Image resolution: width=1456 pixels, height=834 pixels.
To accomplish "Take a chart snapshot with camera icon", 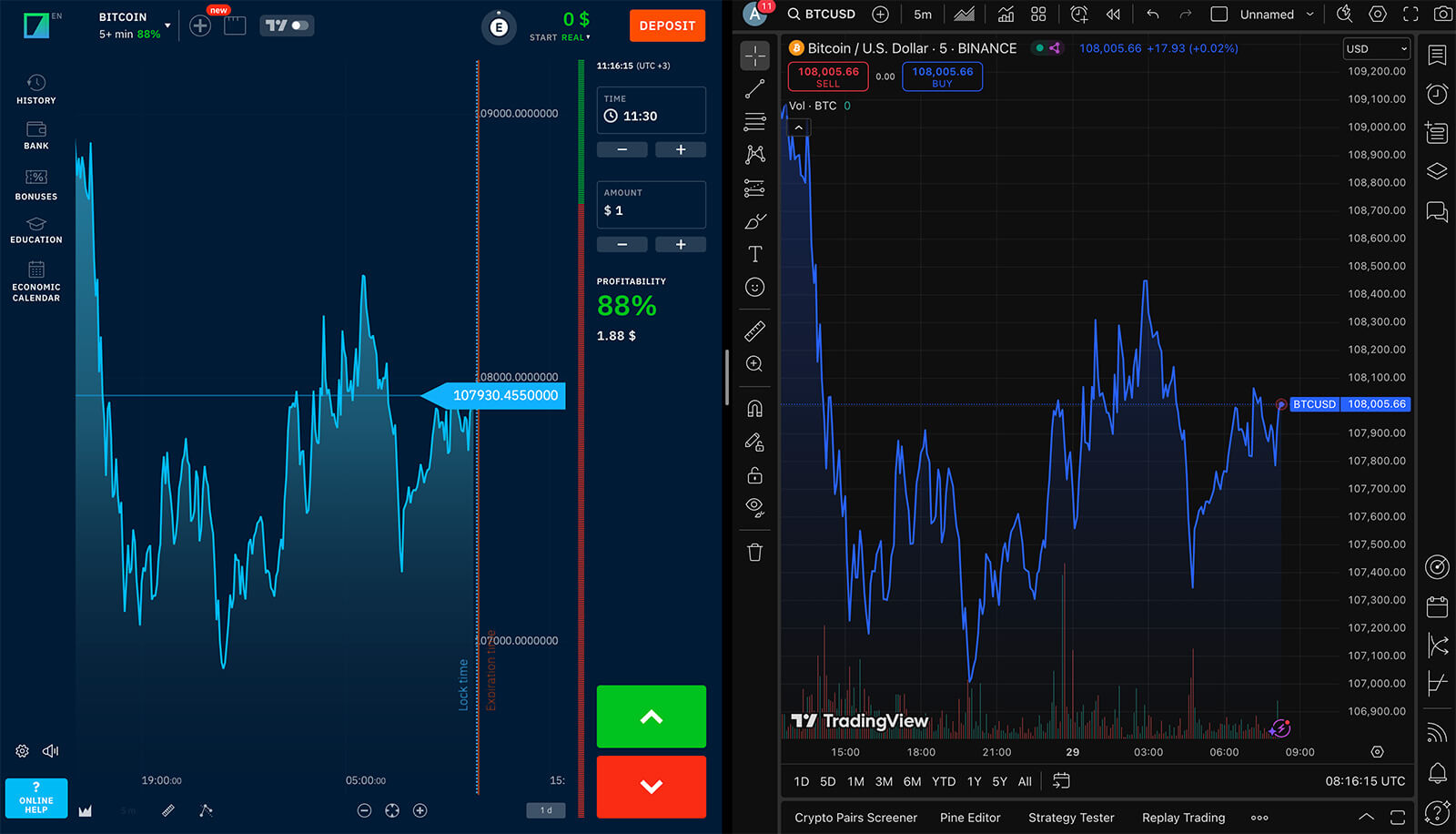I will click(x=1442, y=14).
